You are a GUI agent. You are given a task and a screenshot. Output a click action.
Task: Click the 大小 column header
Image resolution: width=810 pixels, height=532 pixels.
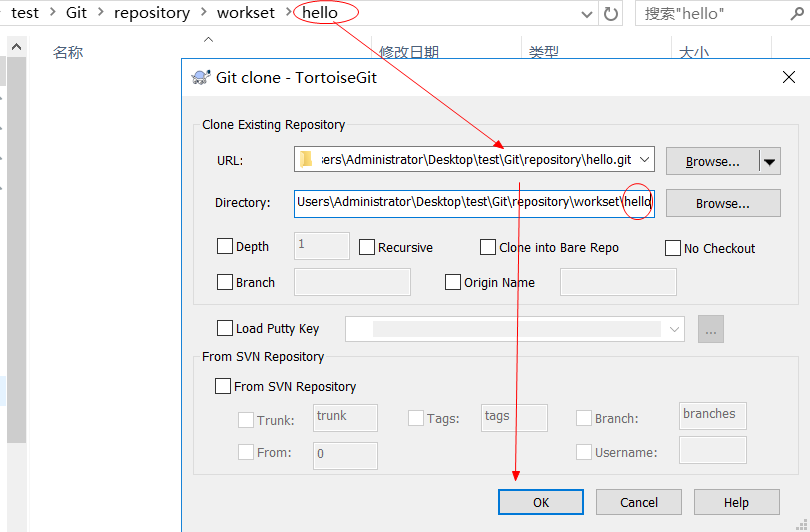(693, 52)
